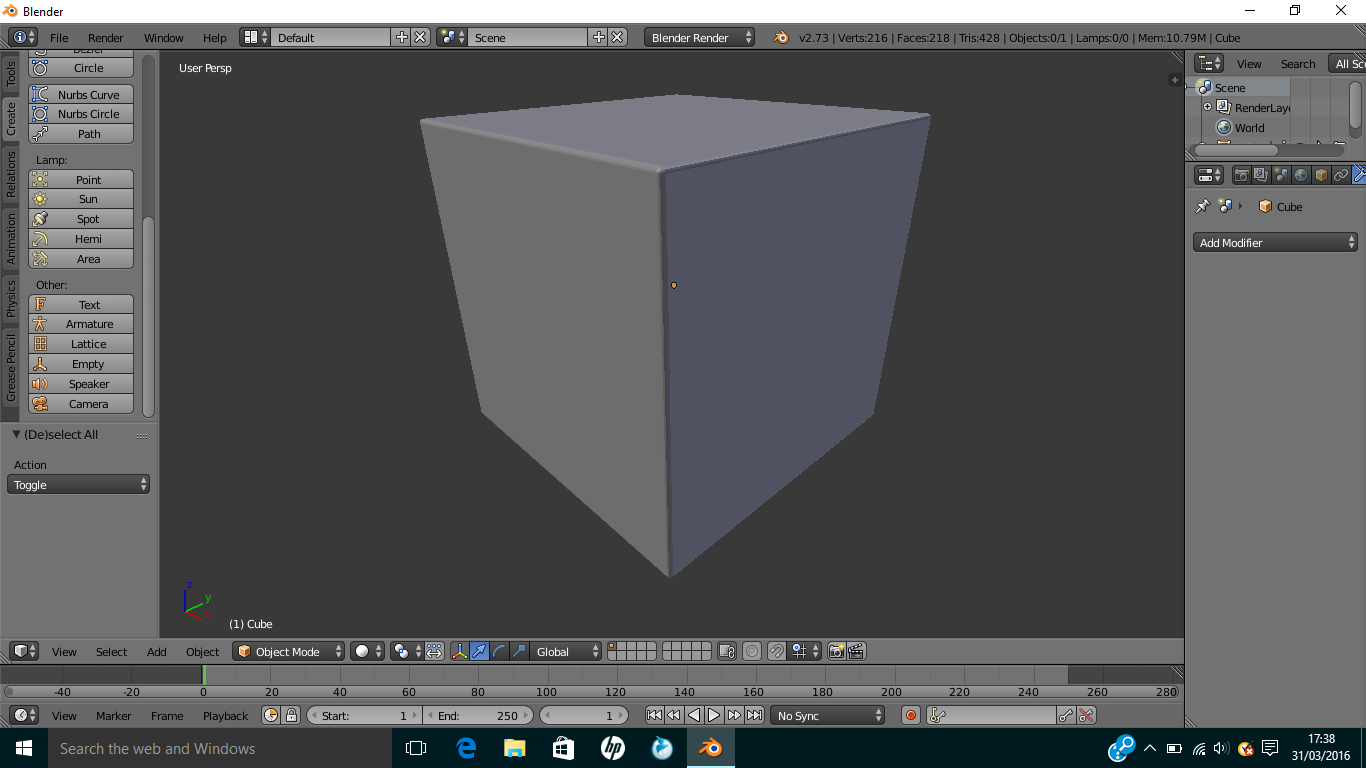Select the rotate manipulator arc icon

[x=499, y=651]
